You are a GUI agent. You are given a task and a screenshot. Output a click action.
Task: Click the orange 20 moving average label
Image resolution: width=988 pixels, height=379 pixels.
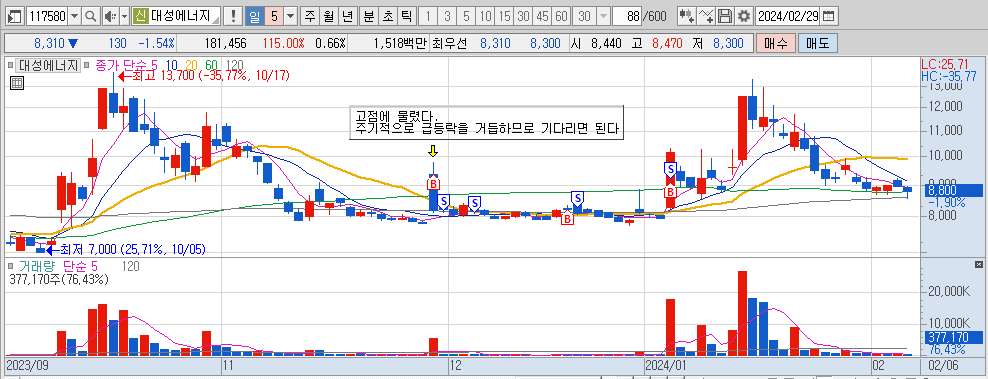pos(192,64)
